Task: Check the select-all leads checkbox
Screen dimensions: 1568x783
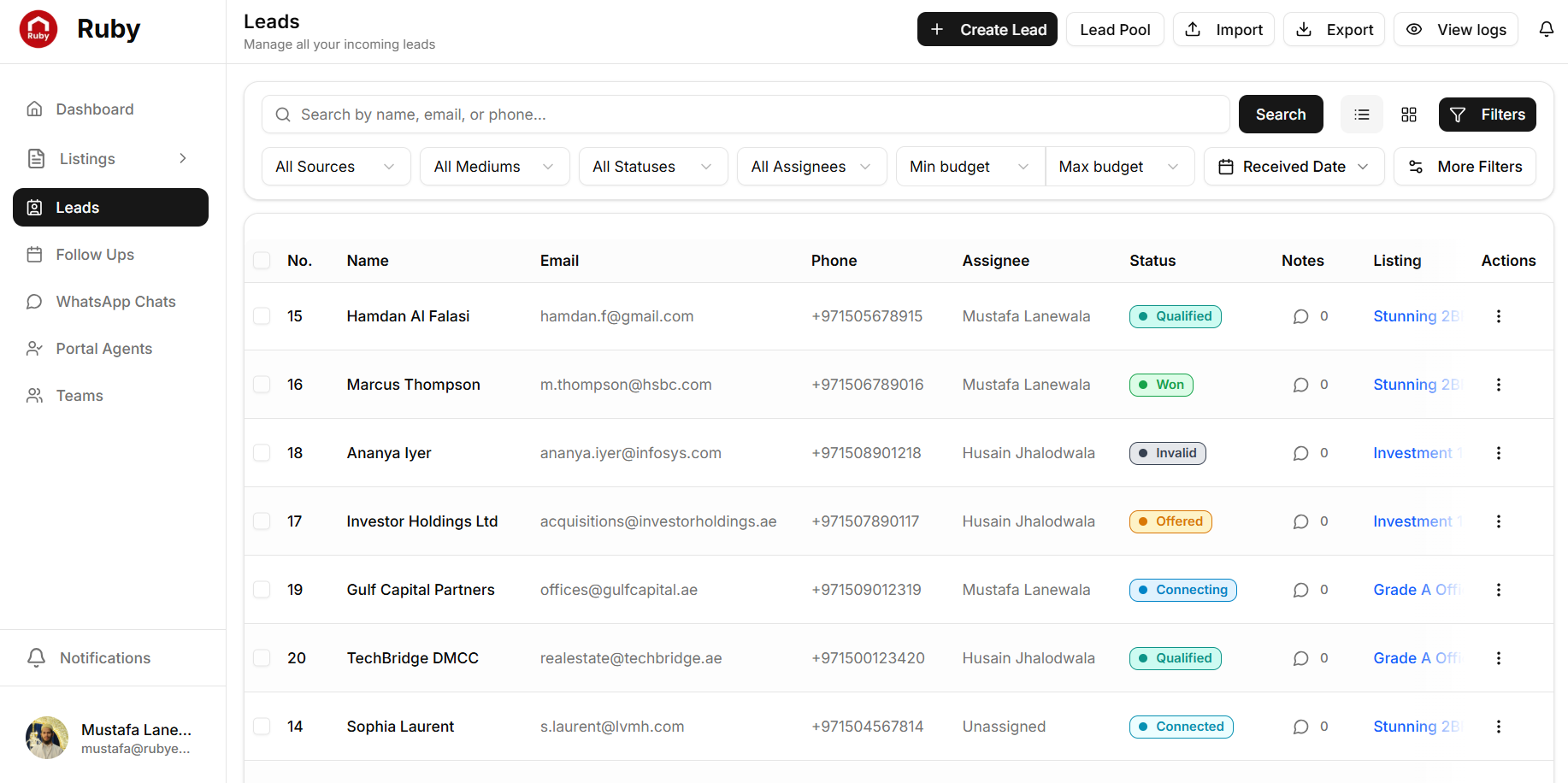Action: coord(262,260)
